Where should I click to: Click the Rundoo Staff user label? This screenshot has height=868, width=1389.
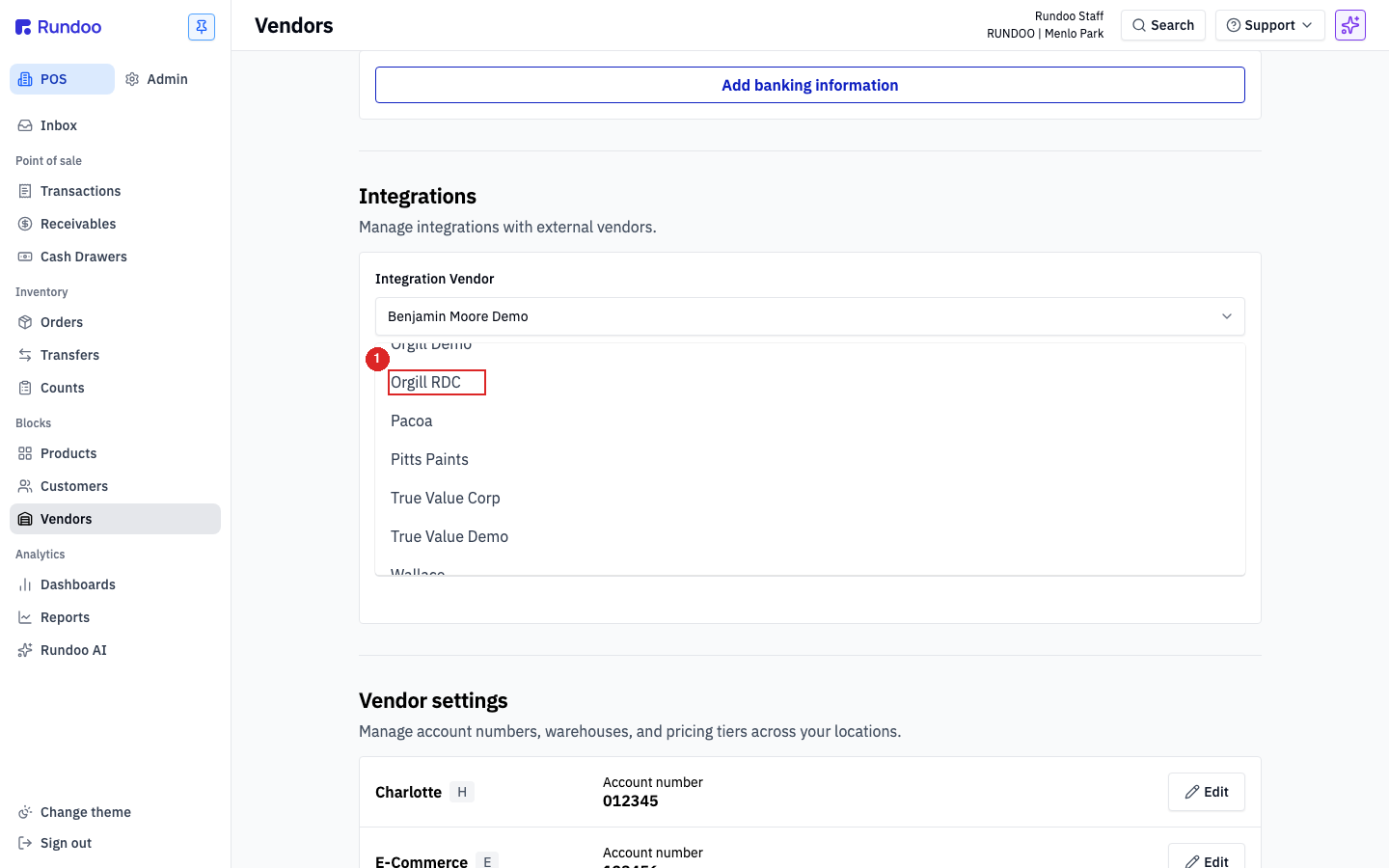[x=1069, y=16]
